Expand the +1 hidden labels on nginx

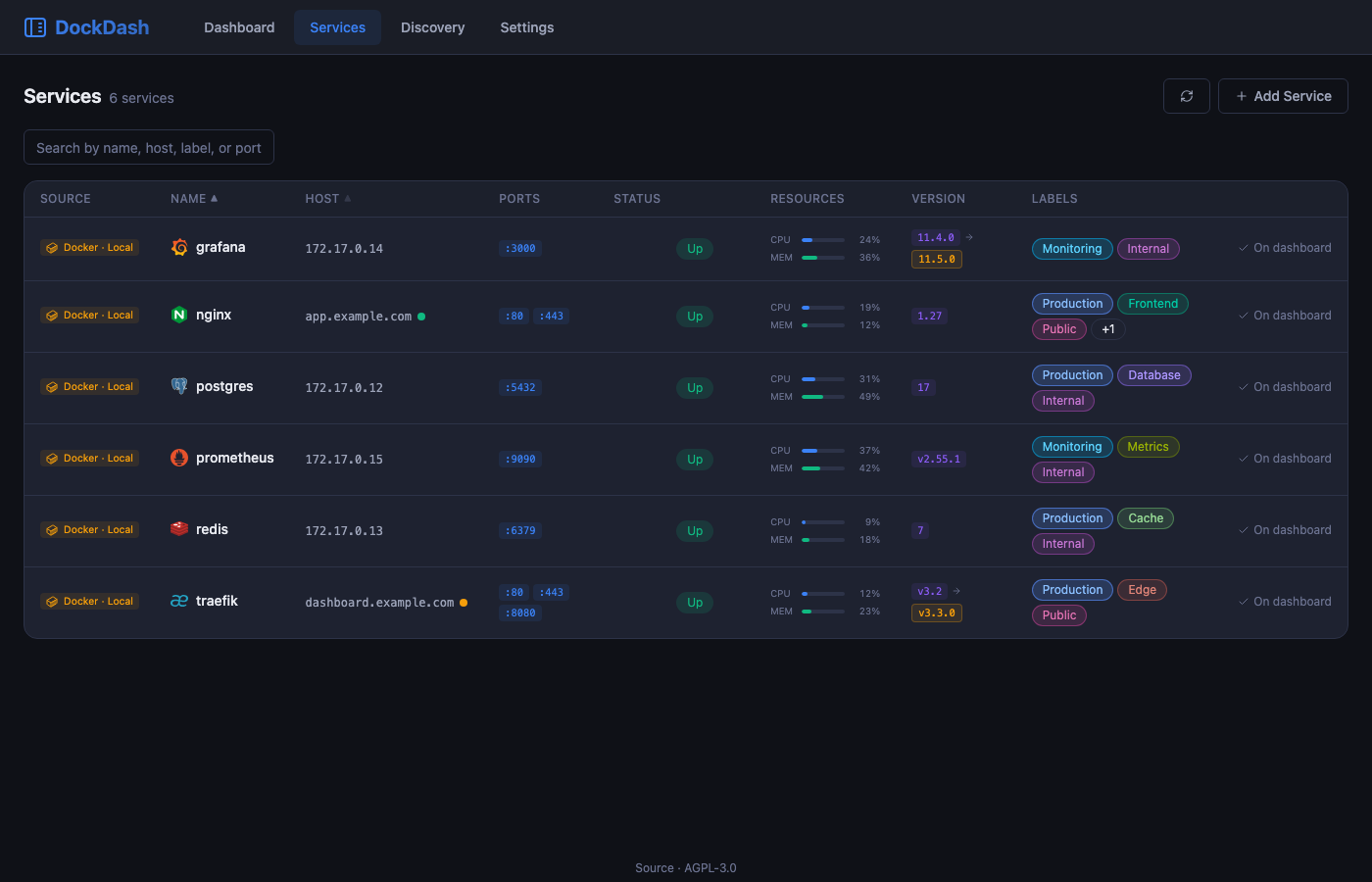click(x=1108, y=329)
